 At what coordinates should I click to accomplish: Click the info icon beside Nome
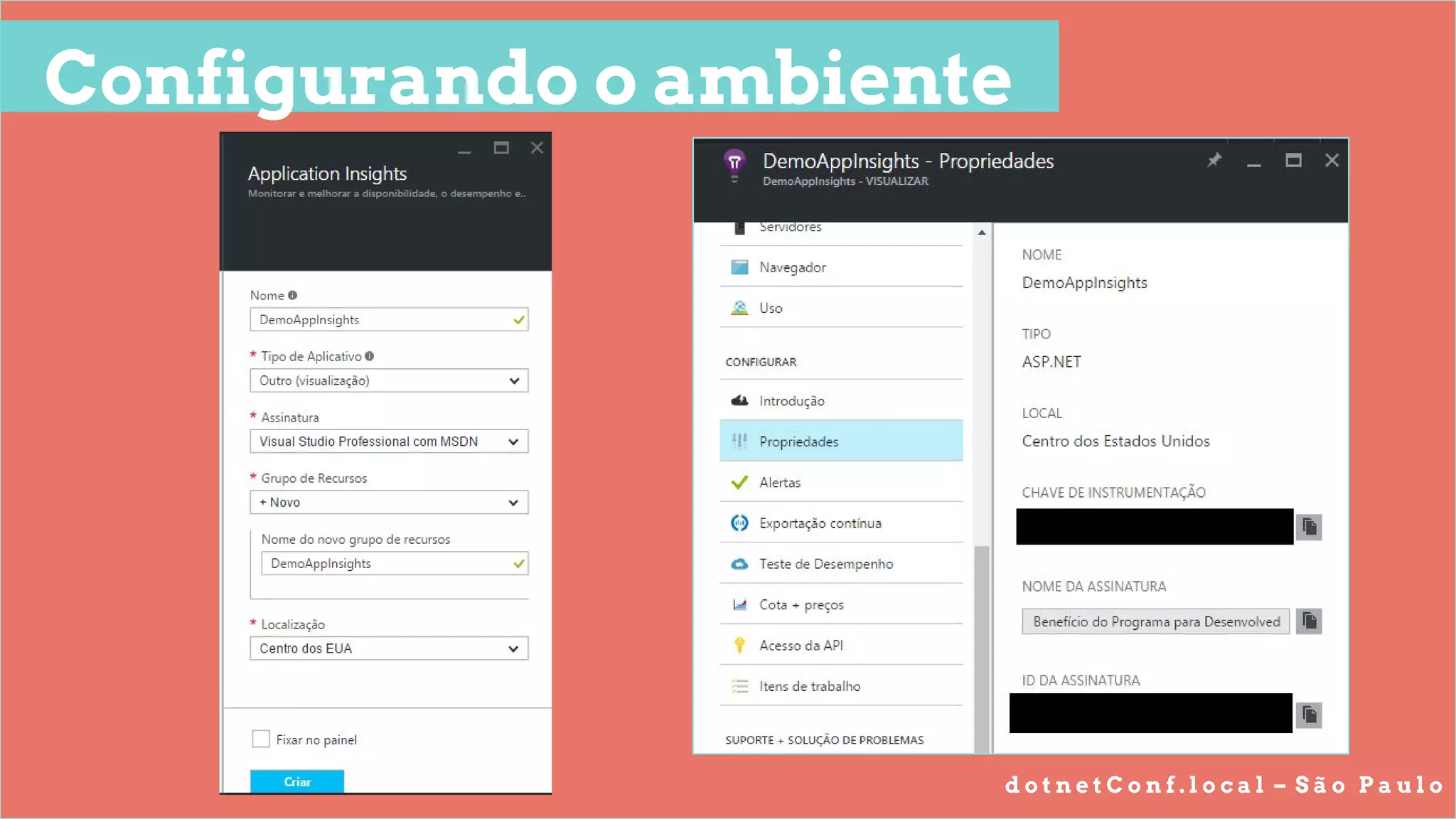click(292, 295)
